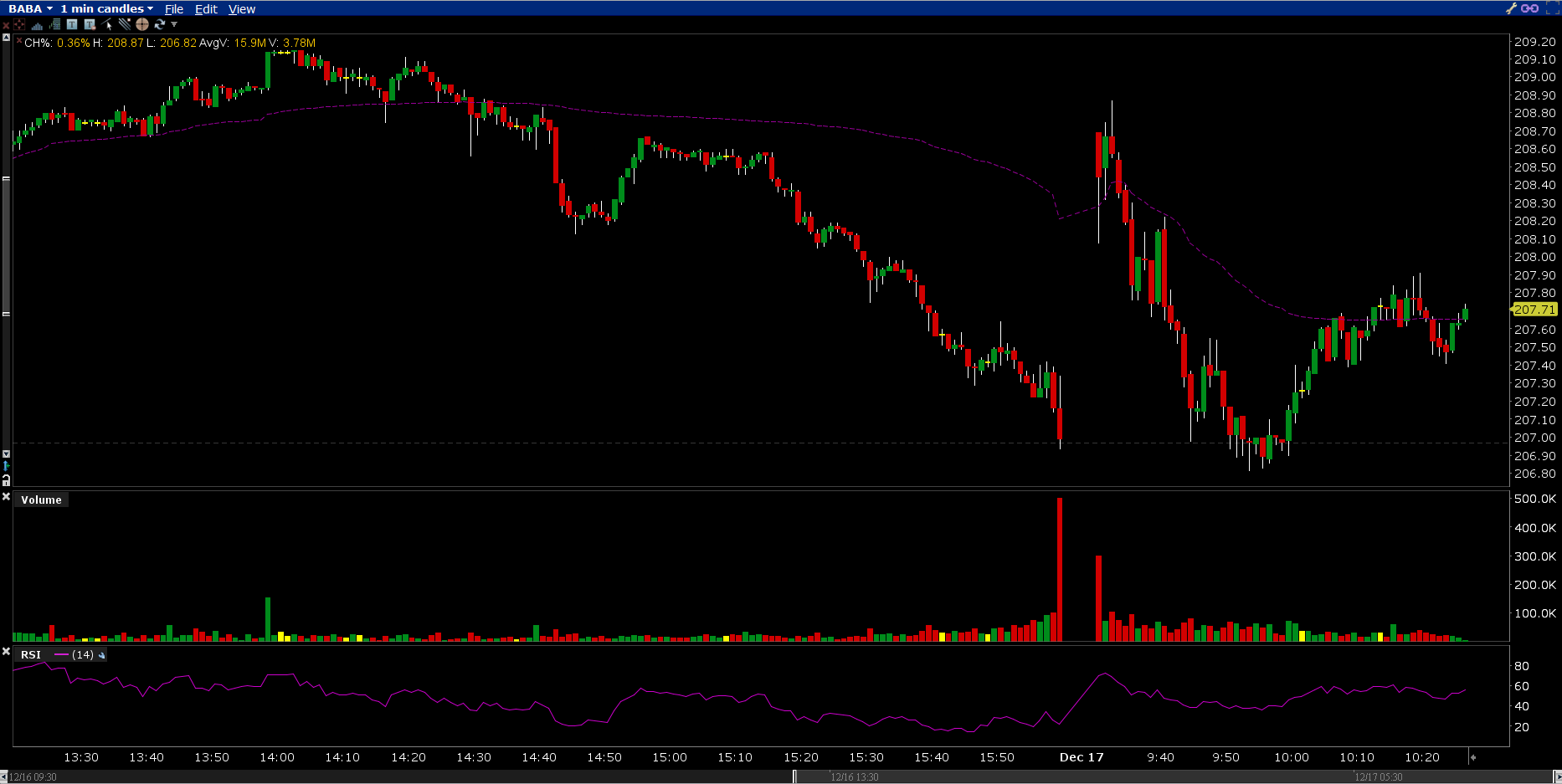Click the 14:00 time axis label
The image size is (1562, 784).
pyautogui.click(x=277, y=757)
